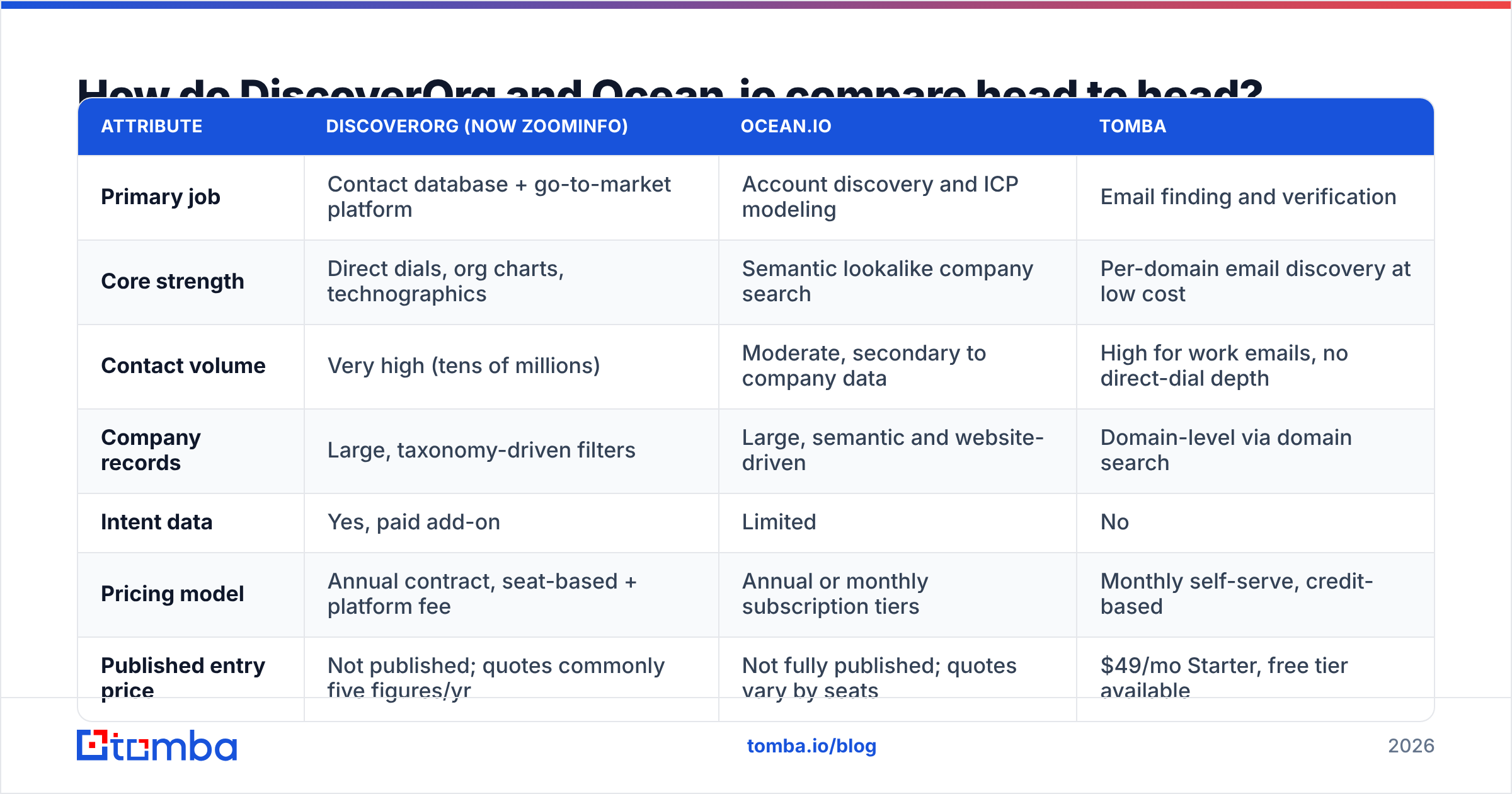The image size is (1512, 794).
Task: Click the 'Pricing model' row label
Action: [173, 594]
